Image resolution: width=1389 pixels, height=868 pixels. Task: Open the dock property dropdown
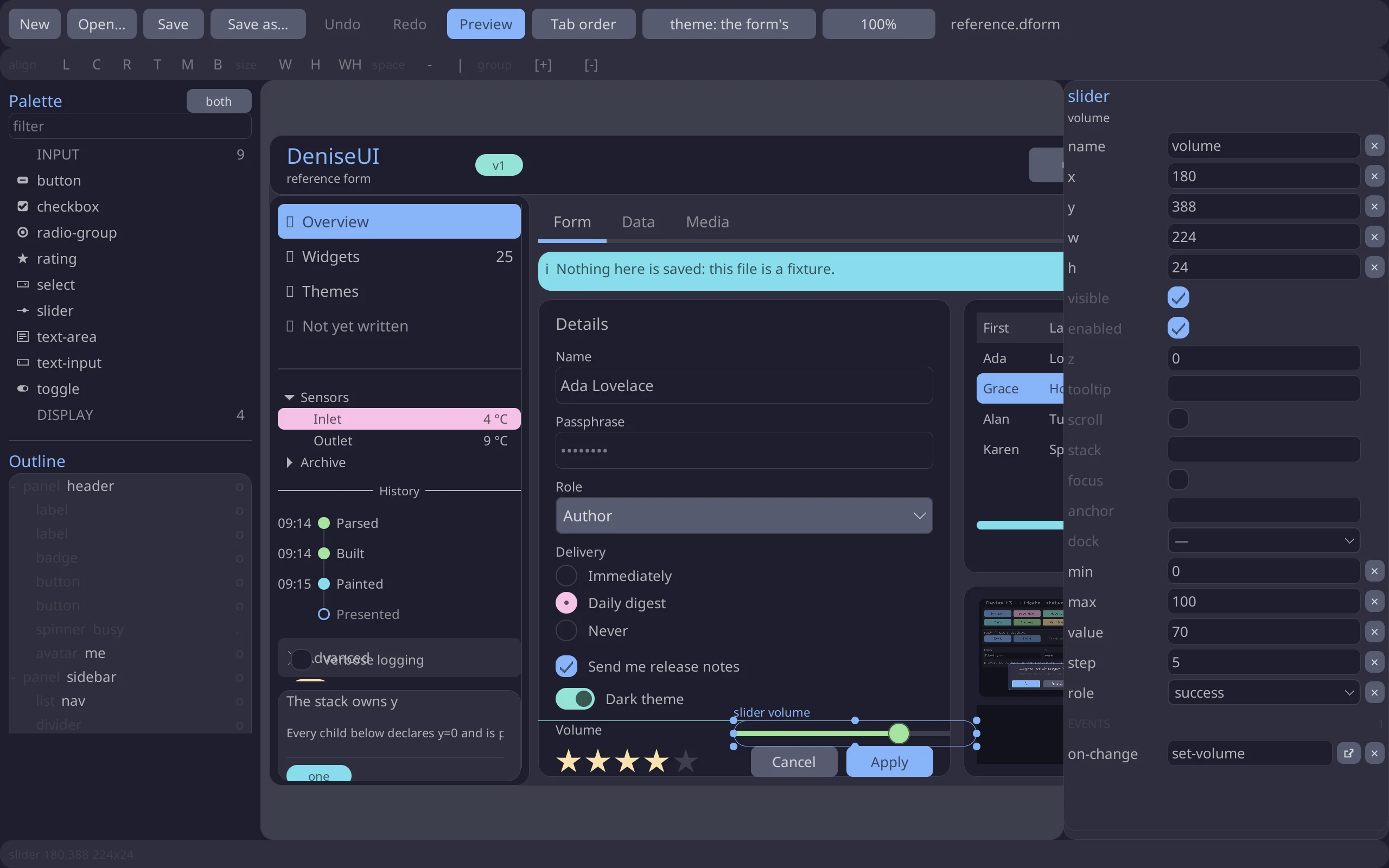[x=1263, y=541]
